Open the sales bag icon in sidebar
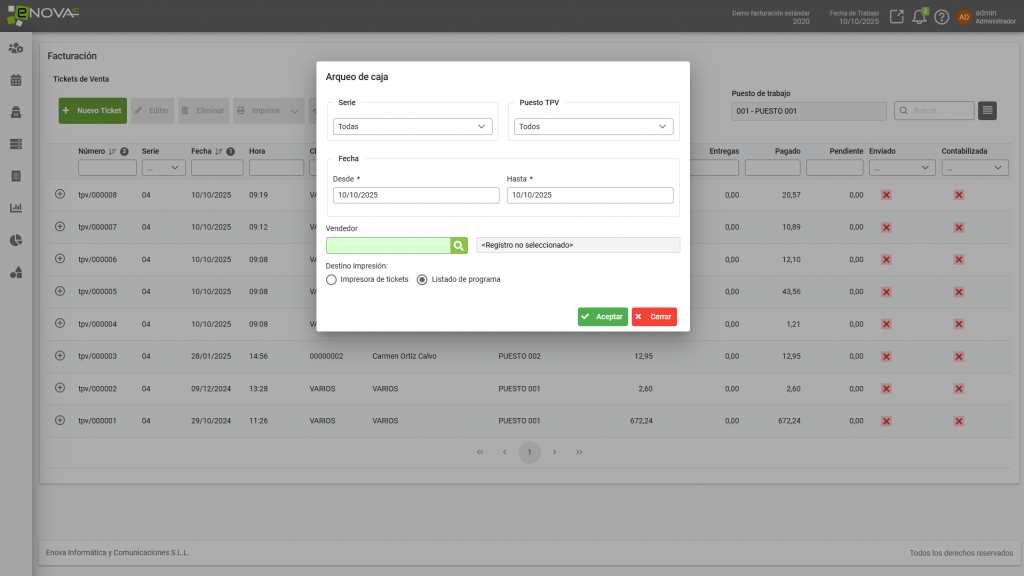 point(14,111)
